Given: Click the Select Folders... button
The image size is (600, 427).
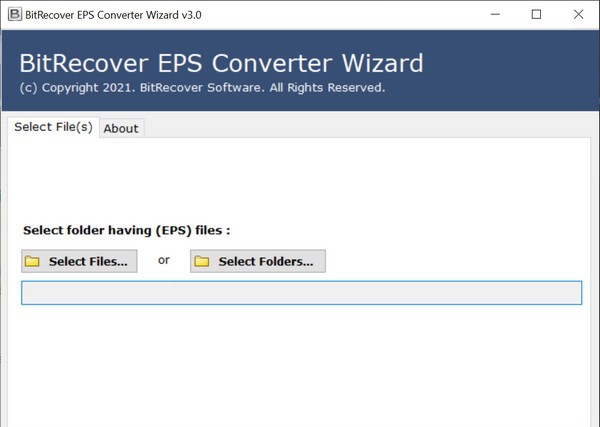Looking at the screenshot, I should tap(258, 261).
